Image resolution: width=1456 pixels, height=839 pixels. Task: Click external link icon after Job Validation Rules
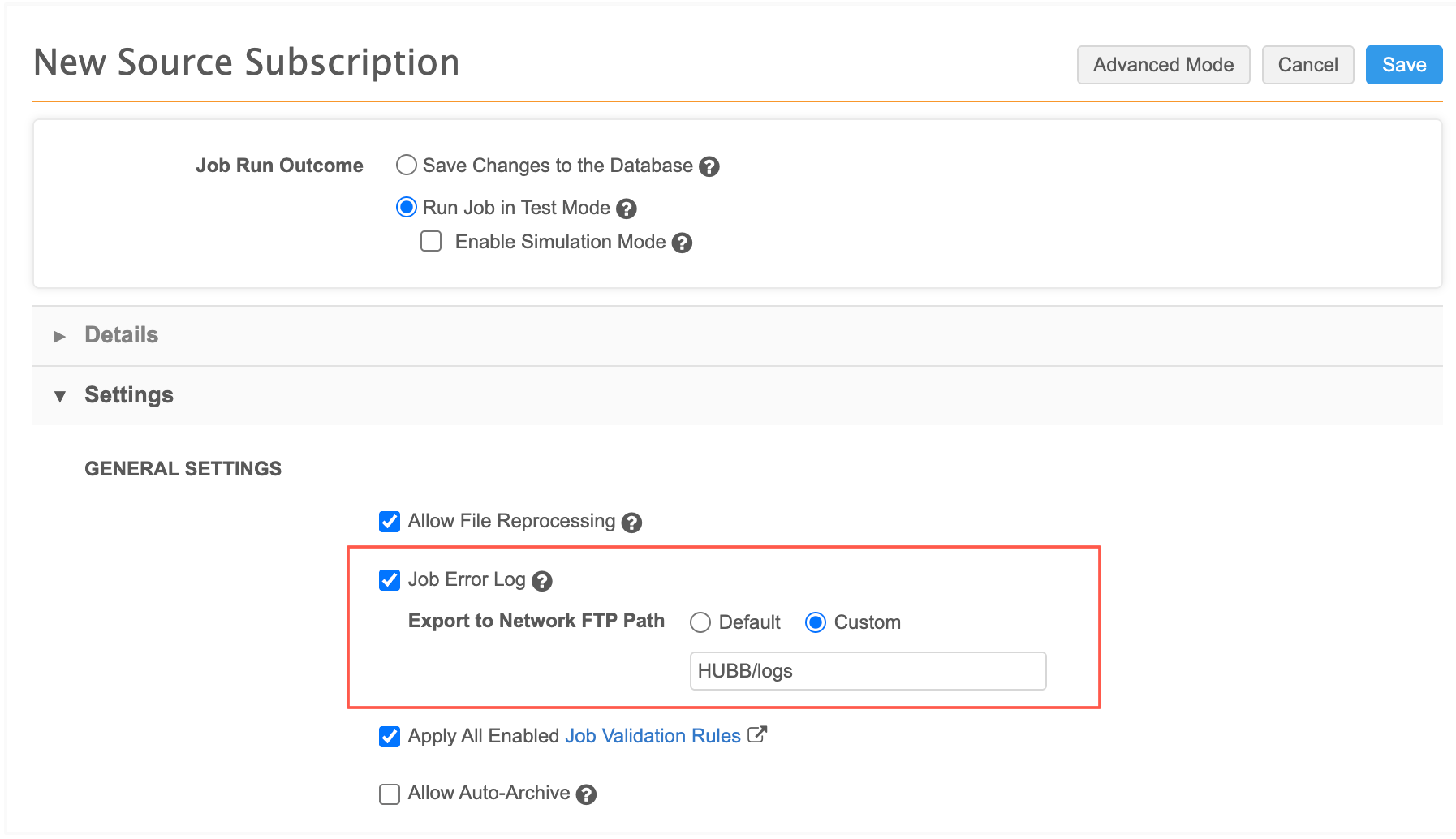757,735
